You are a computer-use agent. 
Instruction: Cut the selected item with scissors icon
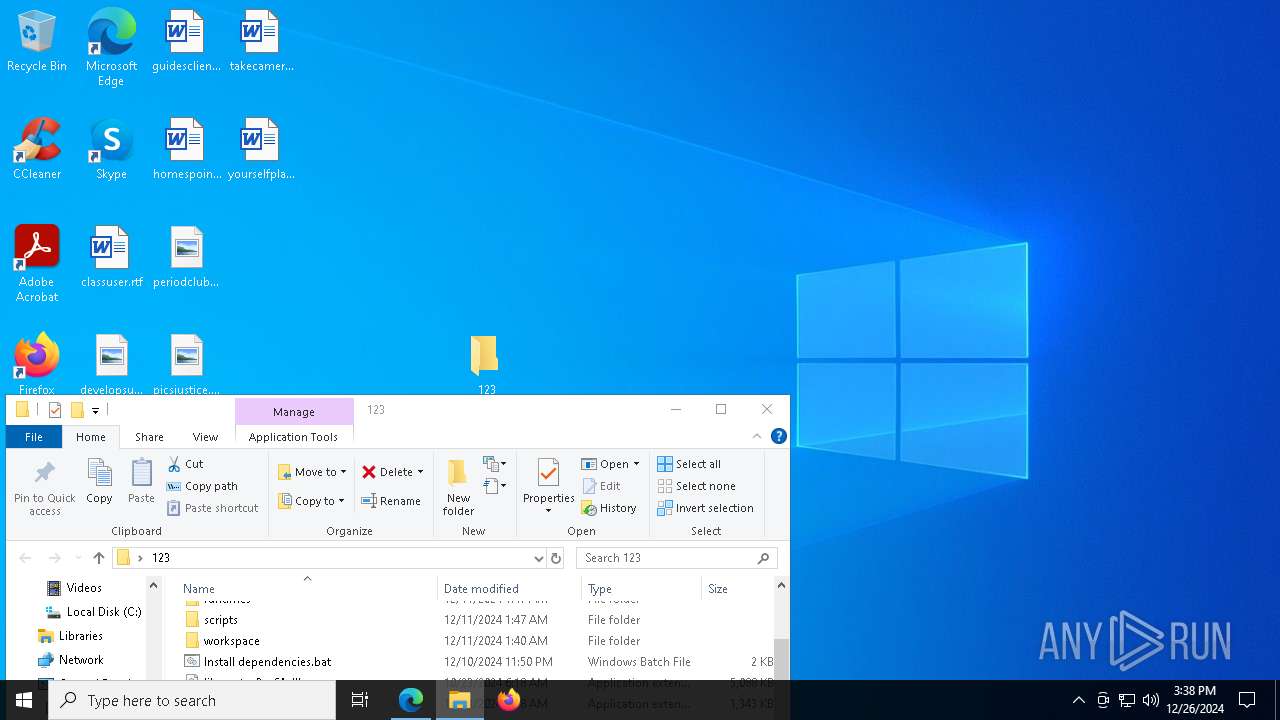click(x=185, y=464)
